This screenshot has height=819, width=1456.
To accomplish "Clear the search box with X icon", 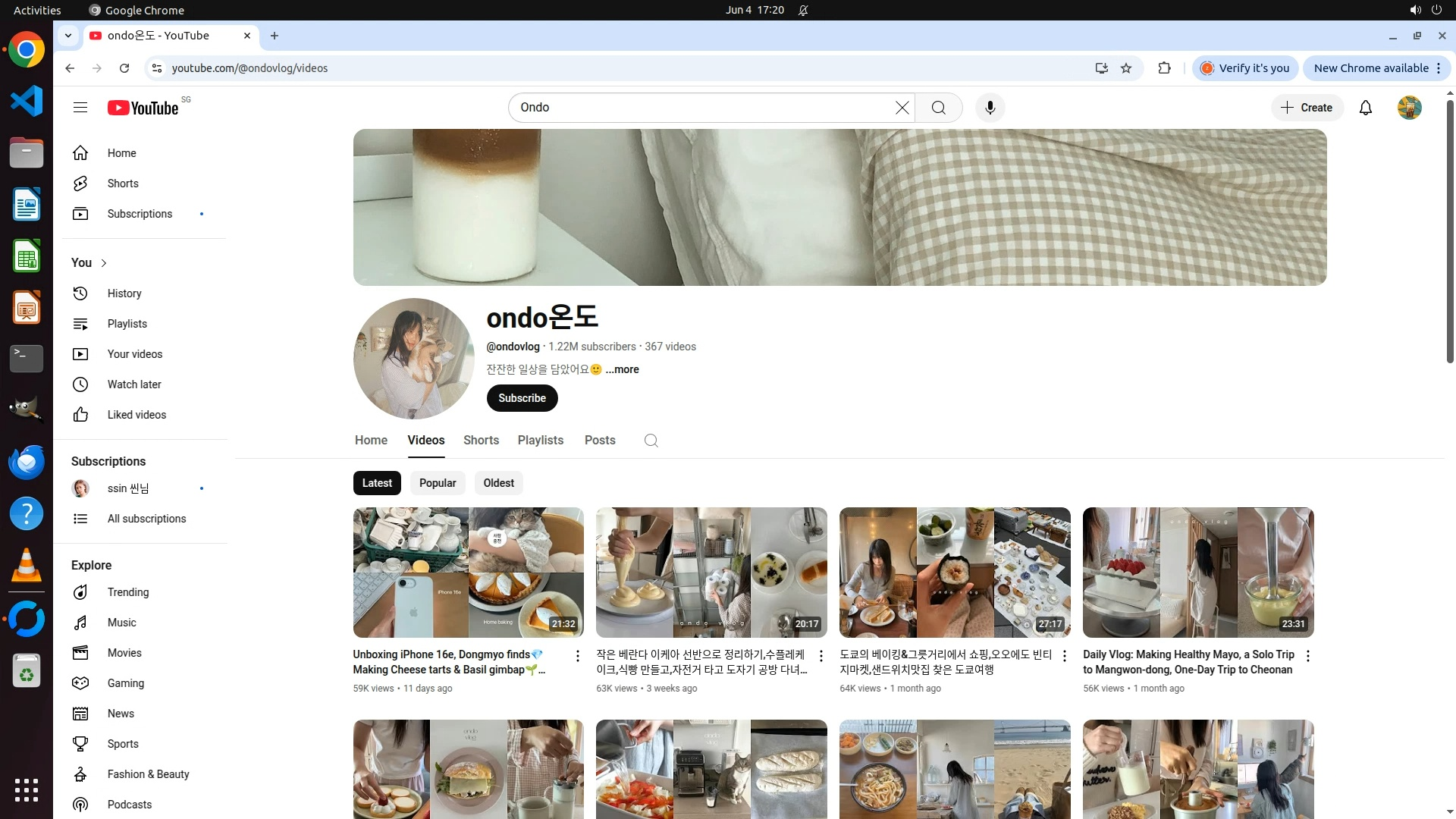I will click(x=902, y=108).
